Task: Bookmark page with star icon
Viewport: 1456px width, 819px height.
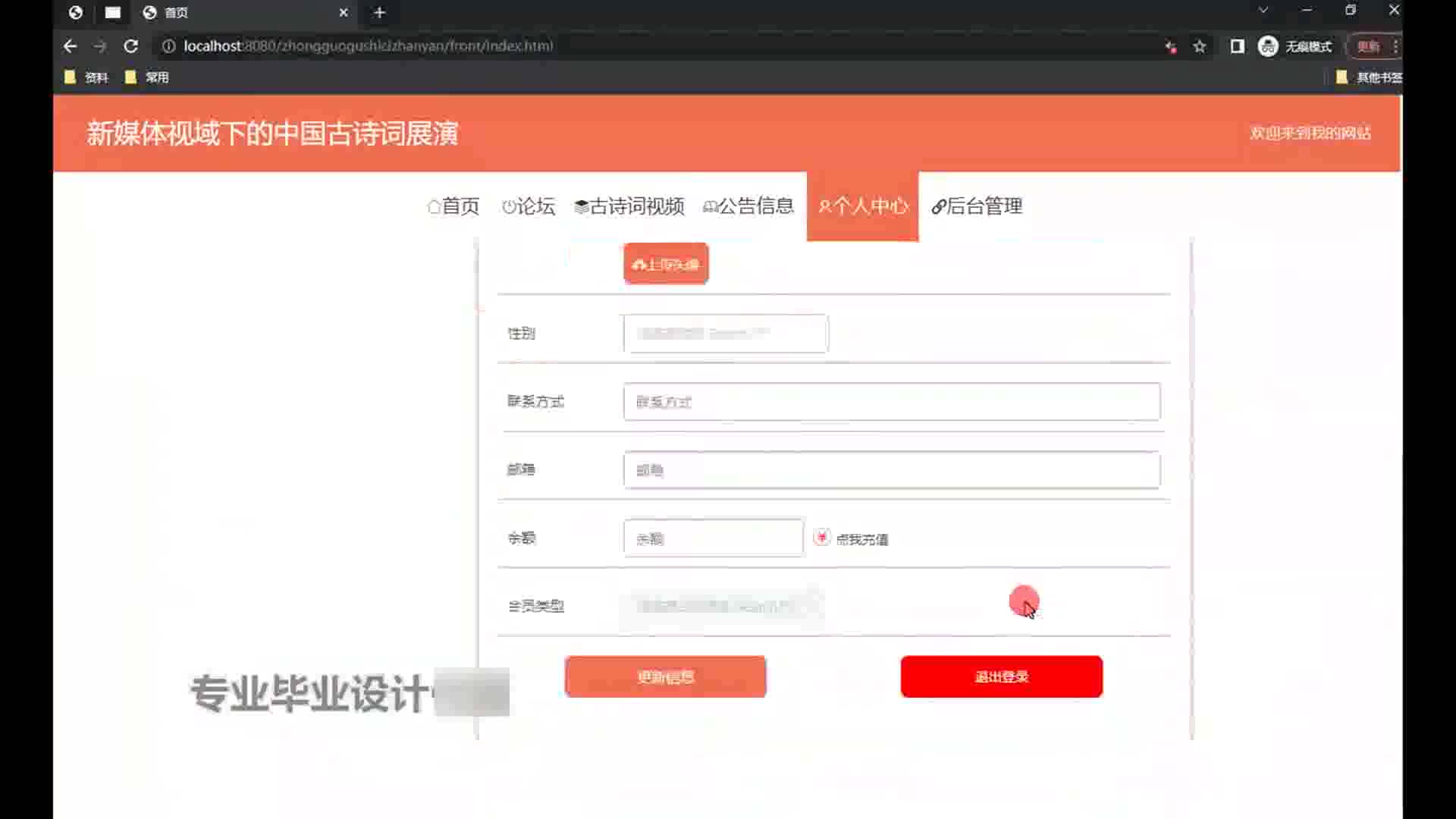Action: [1200, 46]
